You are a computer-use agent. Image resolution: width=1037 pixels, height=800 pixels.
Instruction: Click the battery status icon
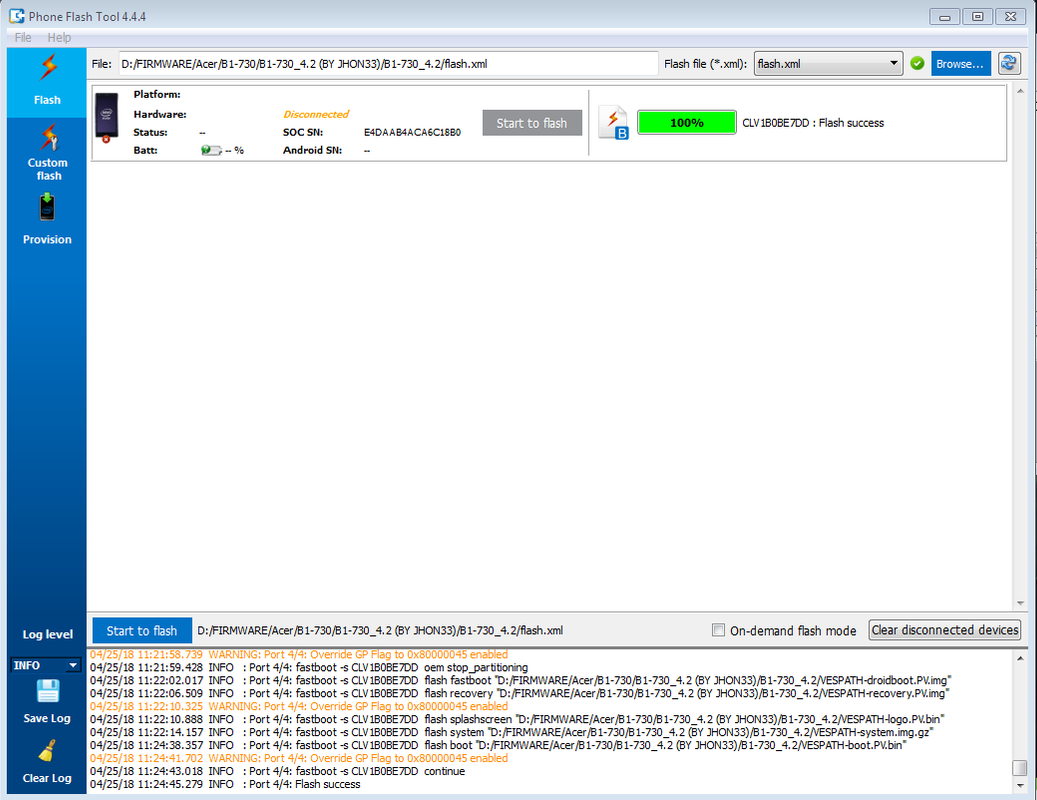tap(211, 150)
